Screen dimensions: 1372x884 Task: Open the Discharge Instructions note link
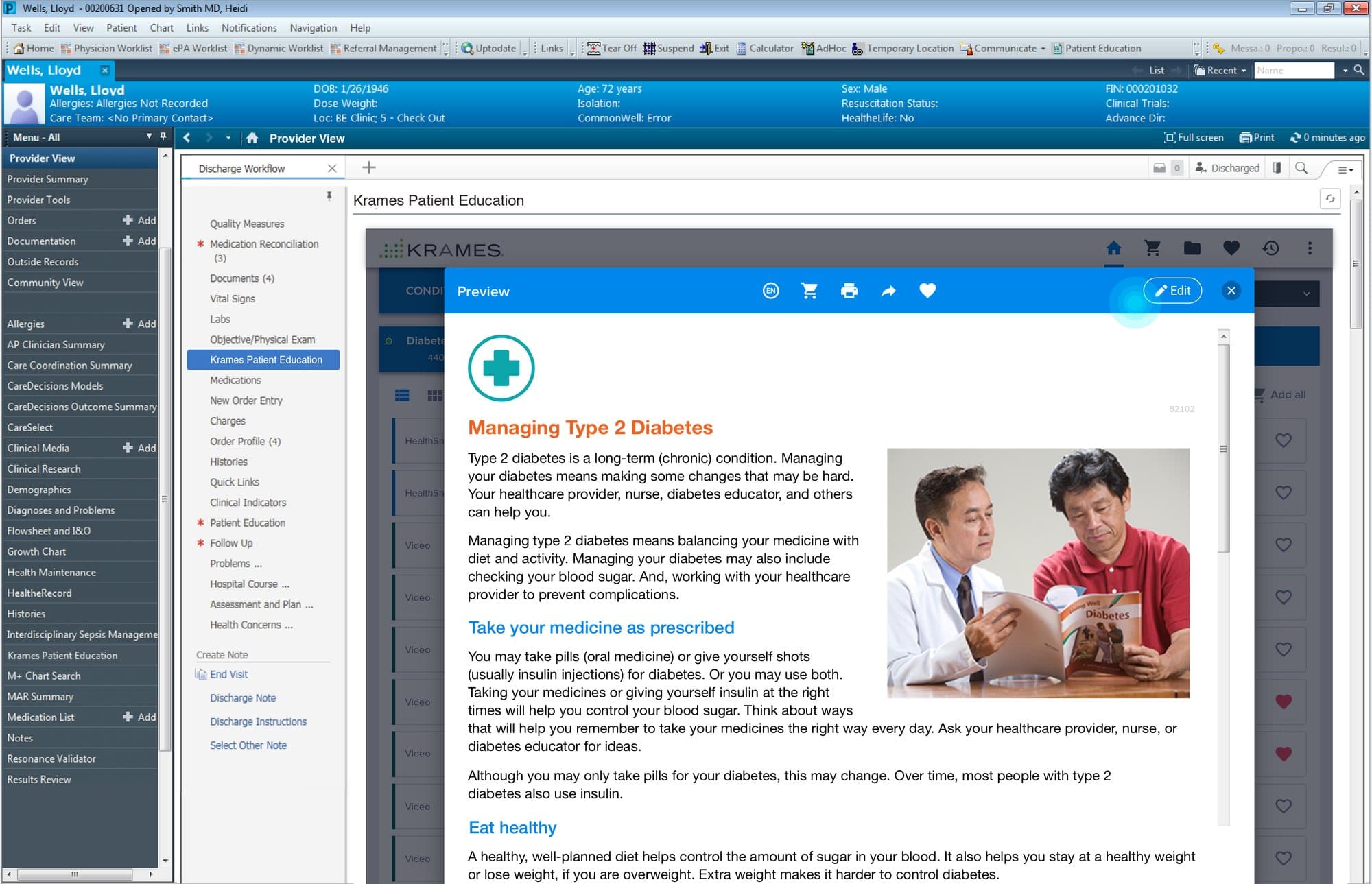[258, 721]
